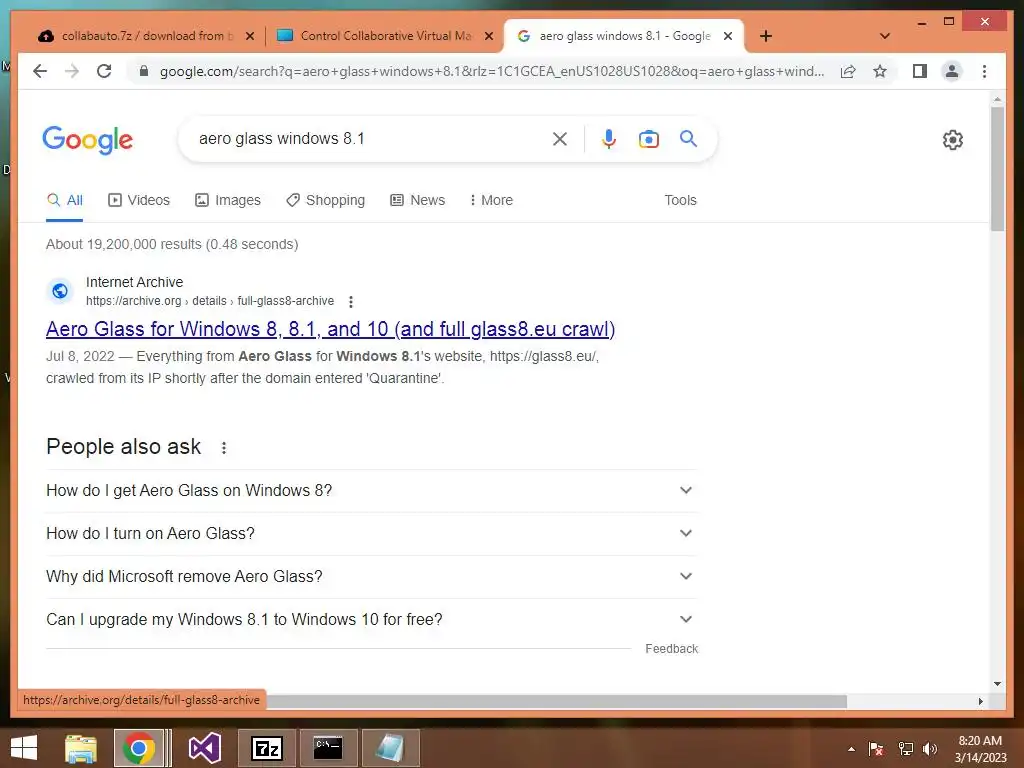Screen dimensions: 1024x768
Task: Open 7-Zip from taskbar
Action: (x=266, y=748)
